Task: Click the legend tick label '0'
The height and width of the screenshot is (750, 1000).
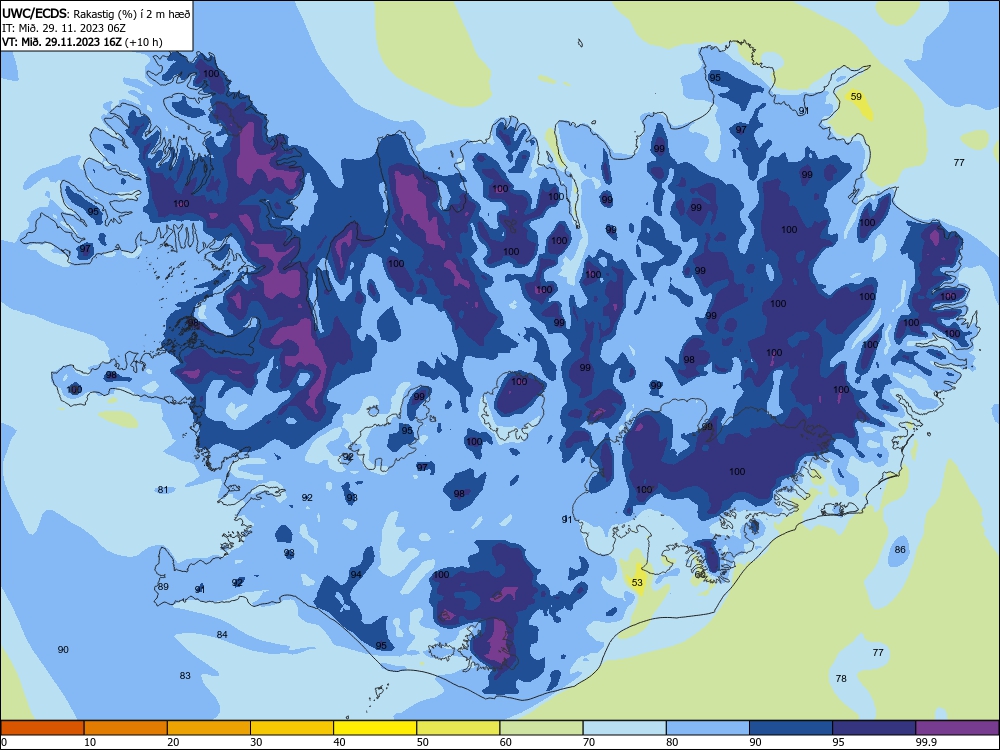Action: coord(4,742)
